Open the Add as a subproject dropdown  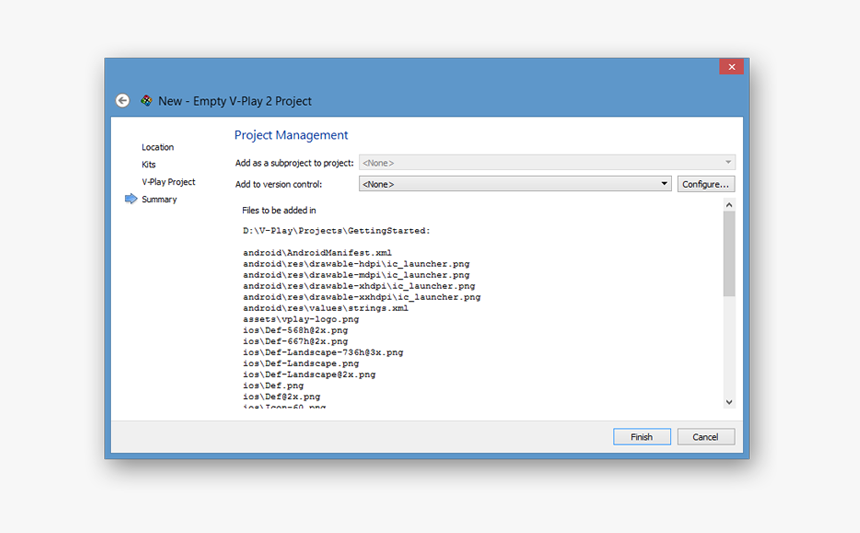[x=547, y=162]
